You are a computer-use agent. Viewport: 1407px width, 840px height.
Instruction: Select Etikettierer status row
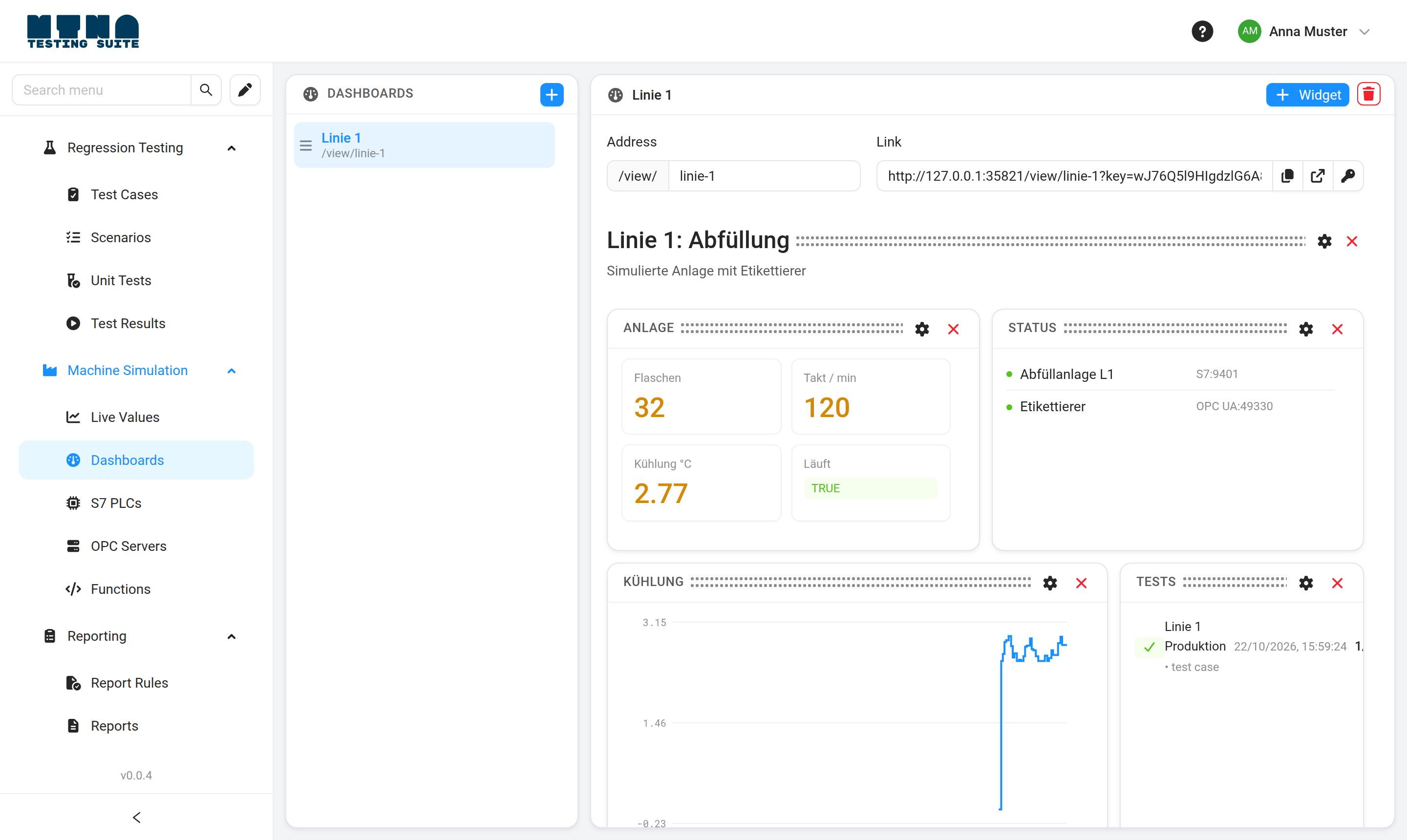click(x=1171, y=406)
